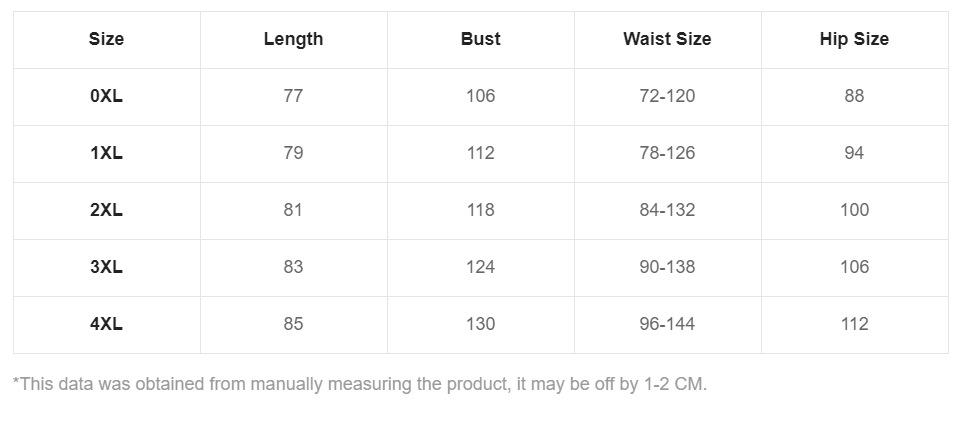The width and height of the screenshot is (979, 432).
Task: Select the 0XL size row label
Action: tap(106, 96)
